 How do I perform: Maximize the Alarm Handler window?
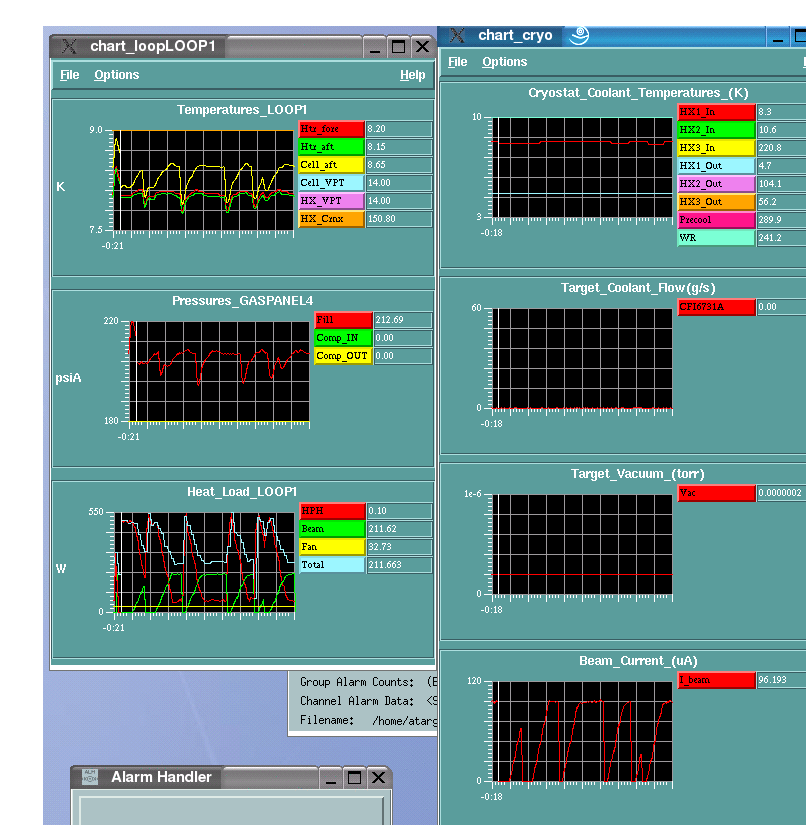(x=355, y=778)
